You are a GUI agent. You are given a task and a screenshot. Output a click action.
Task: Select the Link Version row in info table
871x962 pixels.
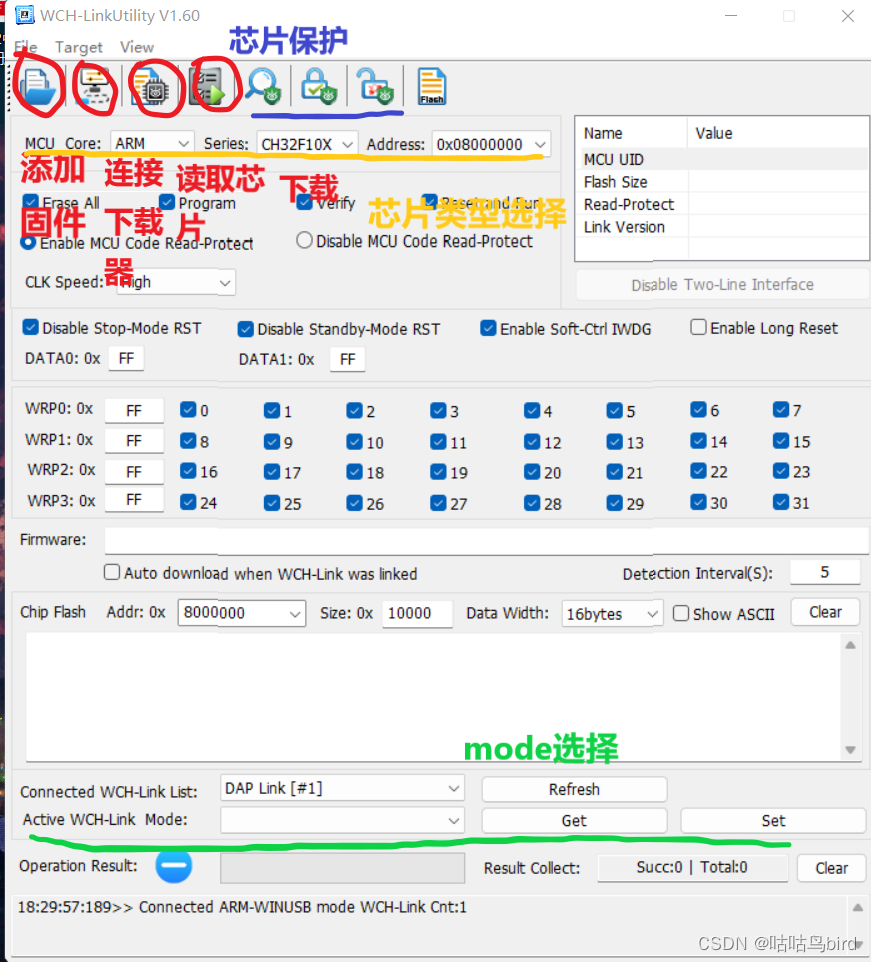click(723, 227)
